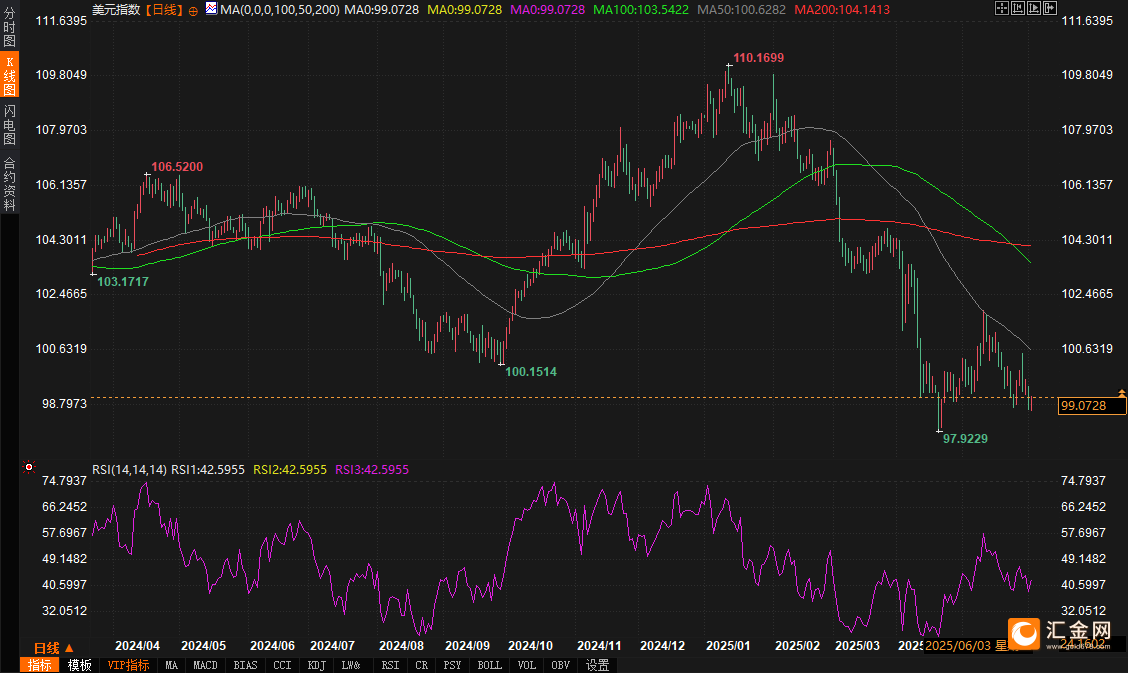Image resolution: width=1128 pixels, height=673 pixels.
Task: Click the red RSI panel settings icon
Action: point(29,467)
